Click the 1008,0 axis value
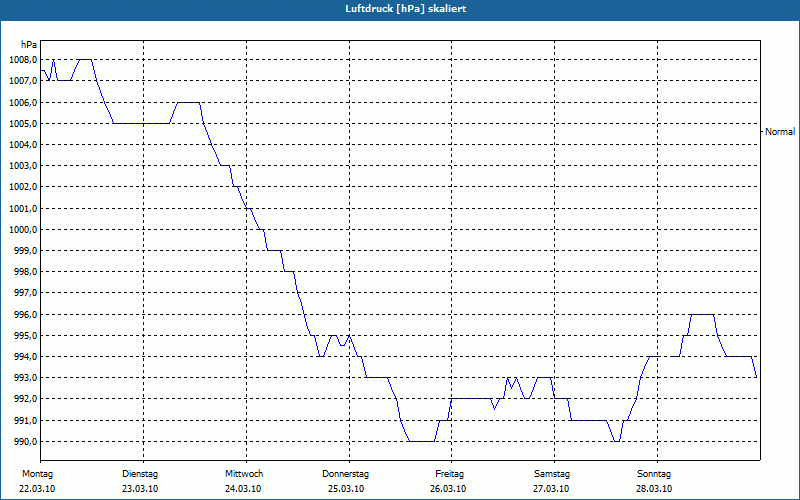This screenshot has width=800, height=500. [23, 60]
